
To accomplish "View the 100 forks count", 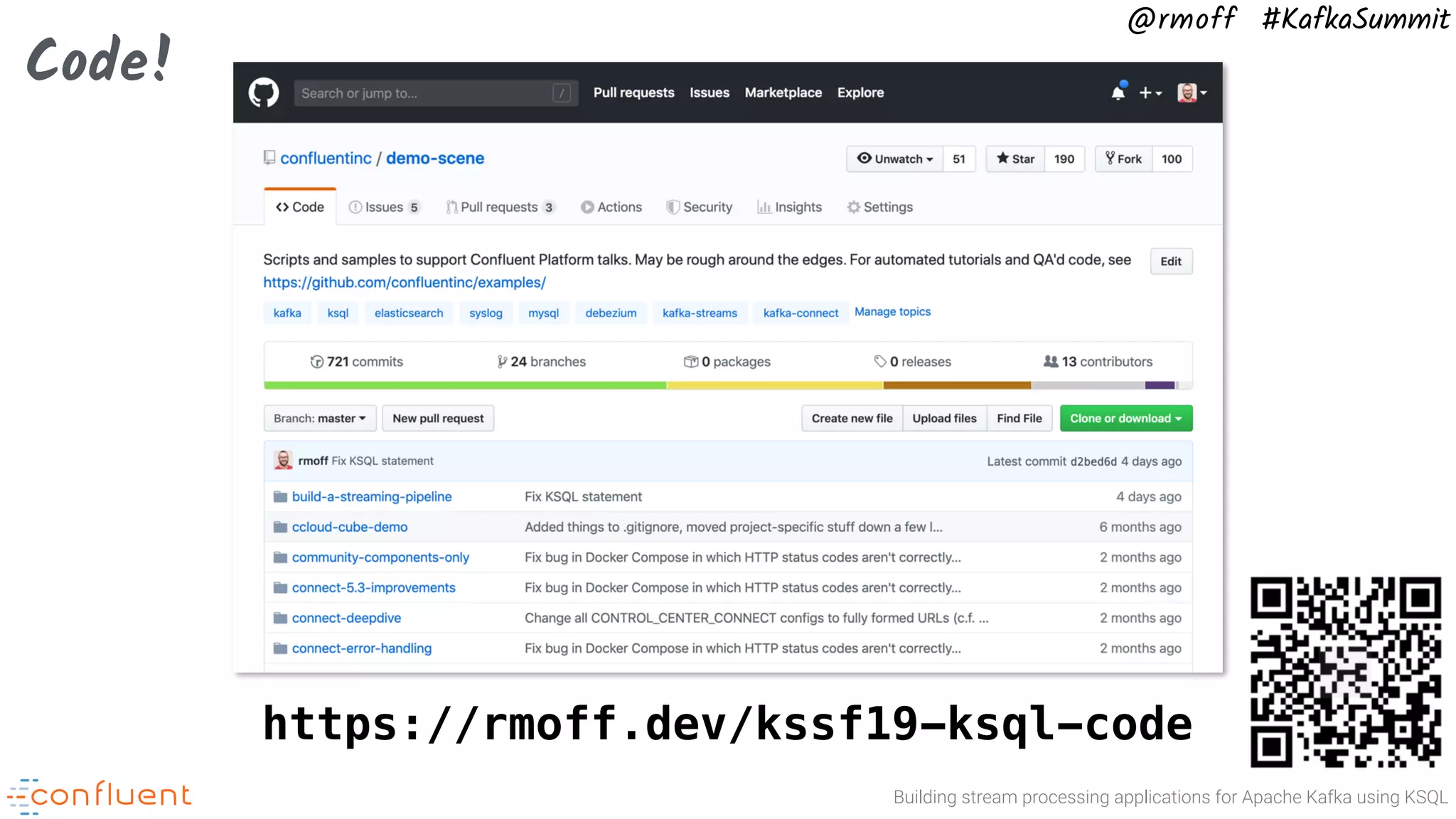I will (1172, 159).
